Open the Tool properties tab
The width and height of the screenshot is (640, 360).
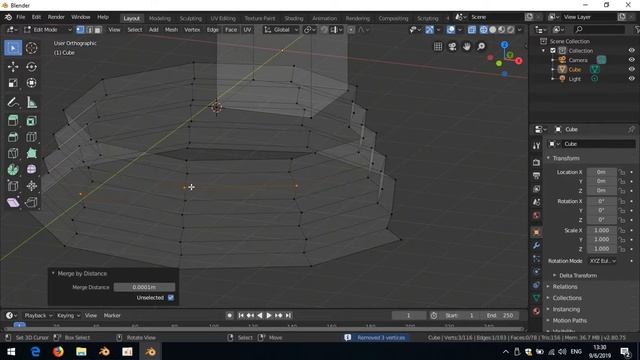(536, 146)
